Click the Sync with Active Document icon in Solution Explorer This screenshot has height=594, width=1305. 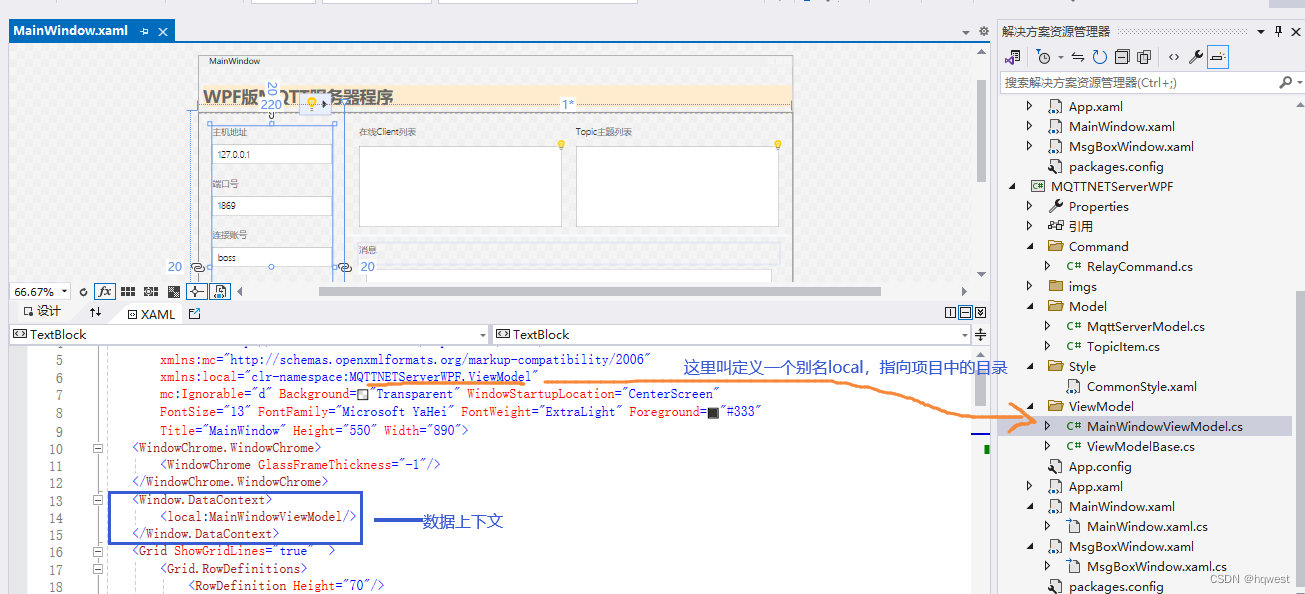1077,56
